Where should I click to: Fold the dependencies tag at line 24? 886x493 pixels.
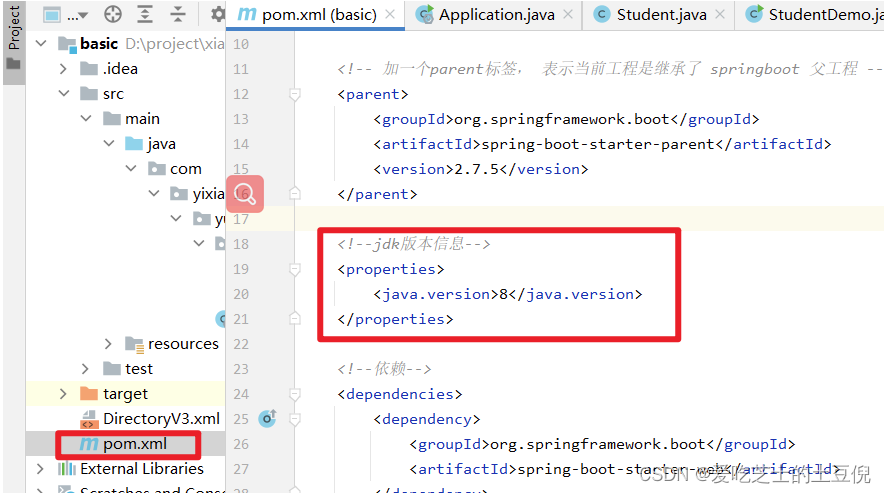tap(294, 393)
